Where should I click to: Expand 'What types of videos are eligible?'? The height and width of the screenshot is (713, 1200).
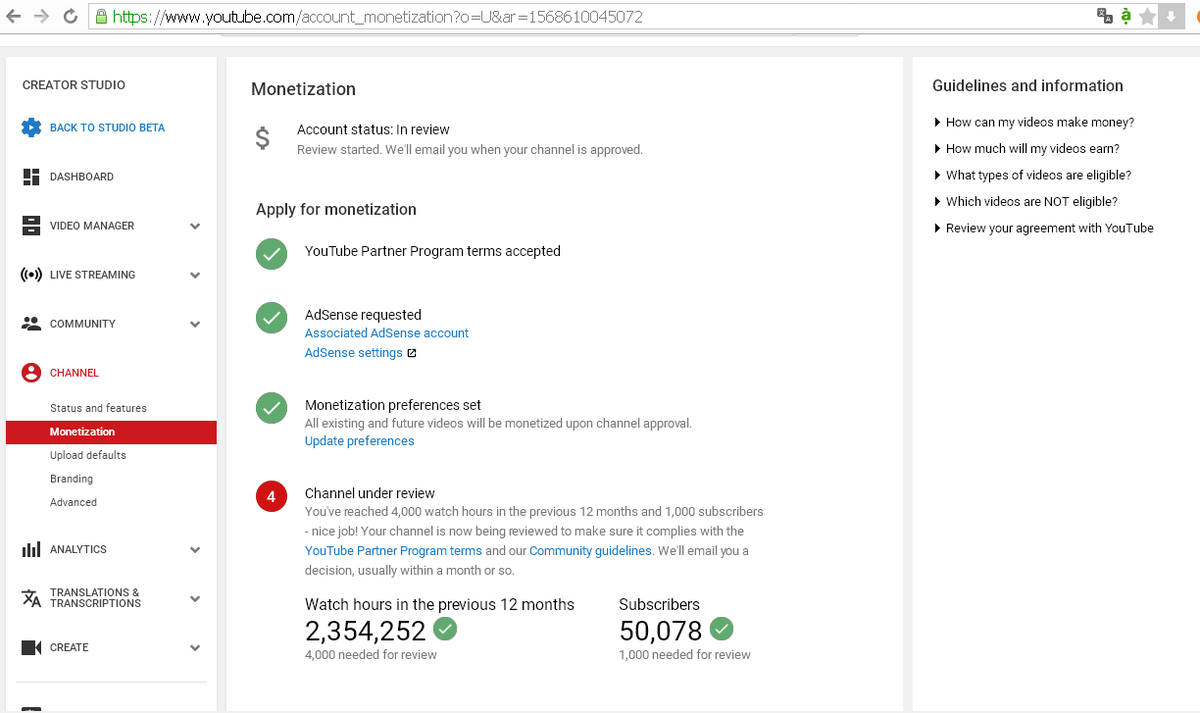click(x=1032, y=175)
